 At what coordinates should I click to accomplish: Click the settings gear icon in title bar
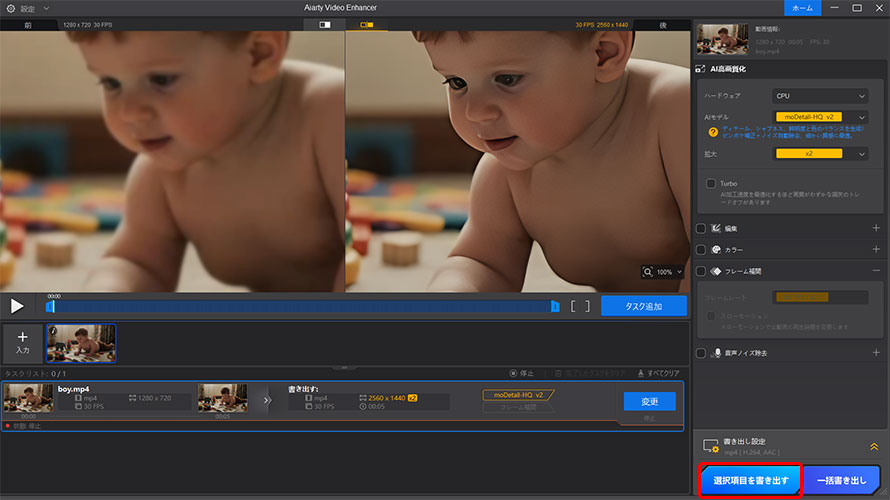click(10, 8)
